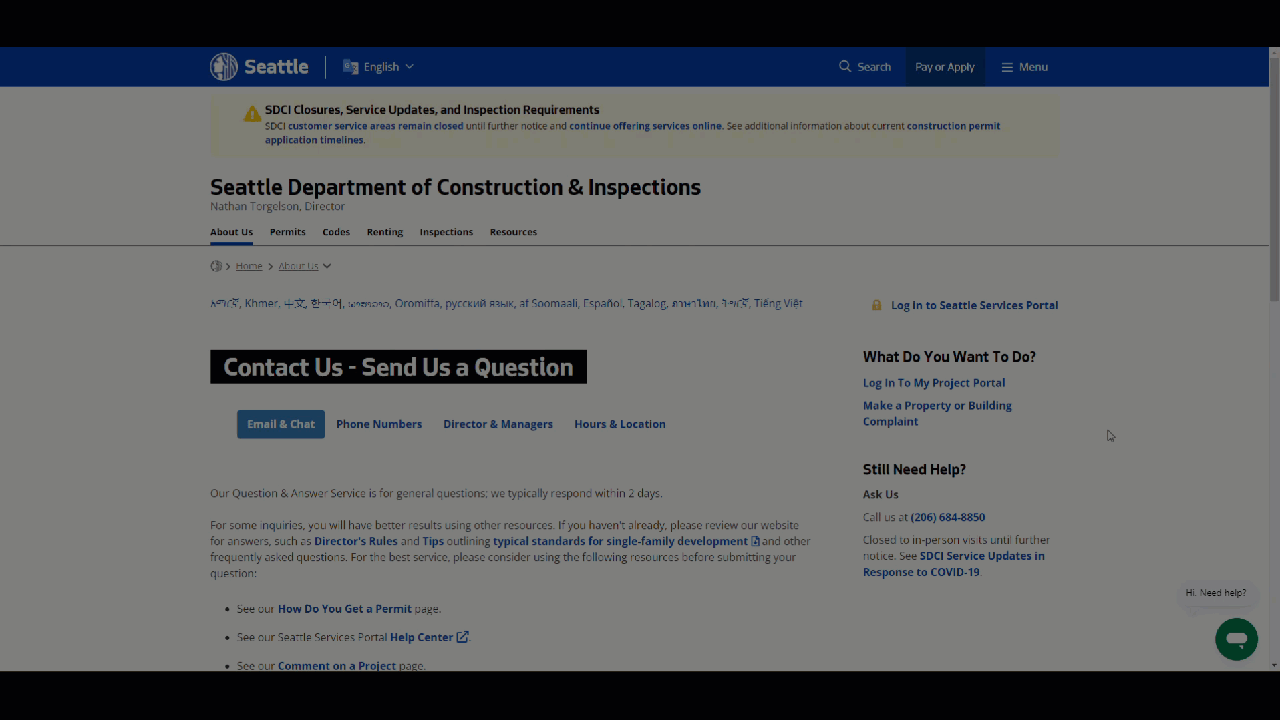The height and width of the screenshot is (720, 1280).
Task: Click the Pay or Apply button
Action: [x=945, y=67]
